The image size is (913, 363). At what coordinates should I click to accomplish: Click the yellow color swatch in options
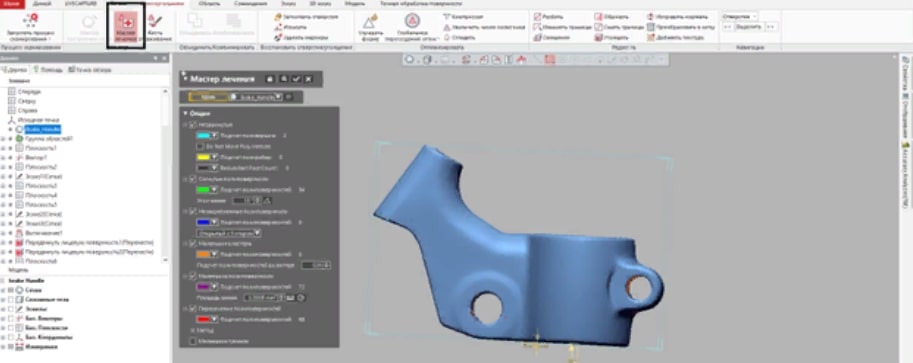(203, 157)
